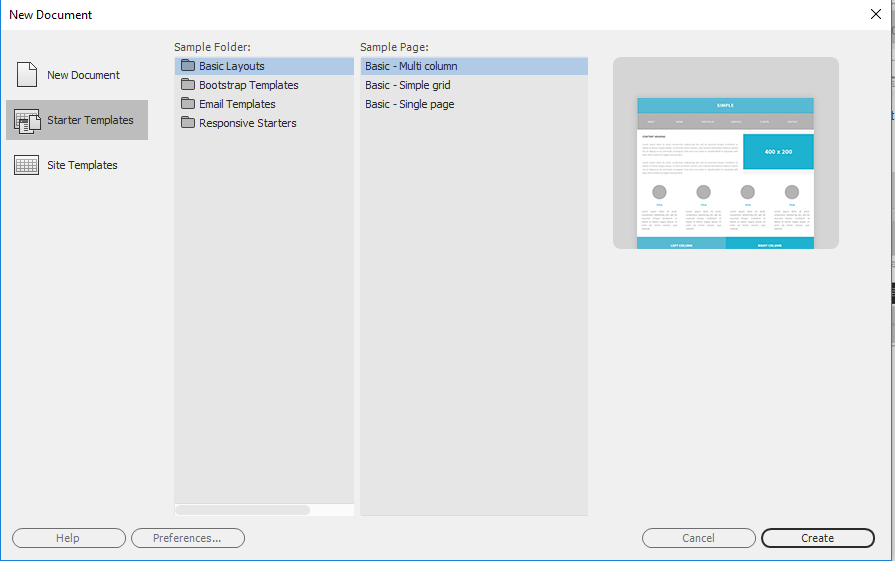Open the Bootstrap Templates sample folder
The width and height of the screenshot is (895, 561).
(248, 85)
